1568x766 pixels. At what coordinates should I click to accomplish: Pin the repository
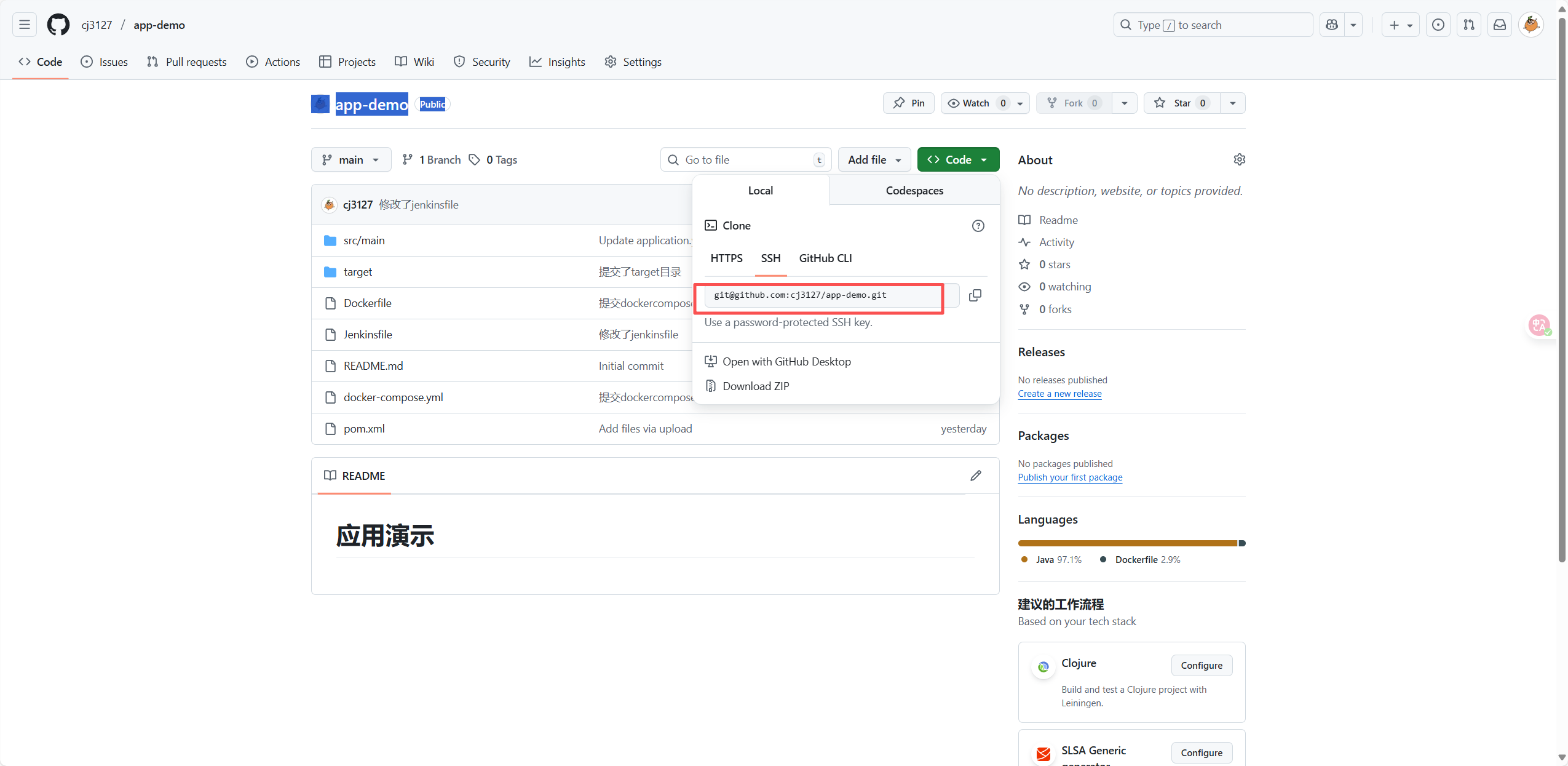click(x=909, y=103)
